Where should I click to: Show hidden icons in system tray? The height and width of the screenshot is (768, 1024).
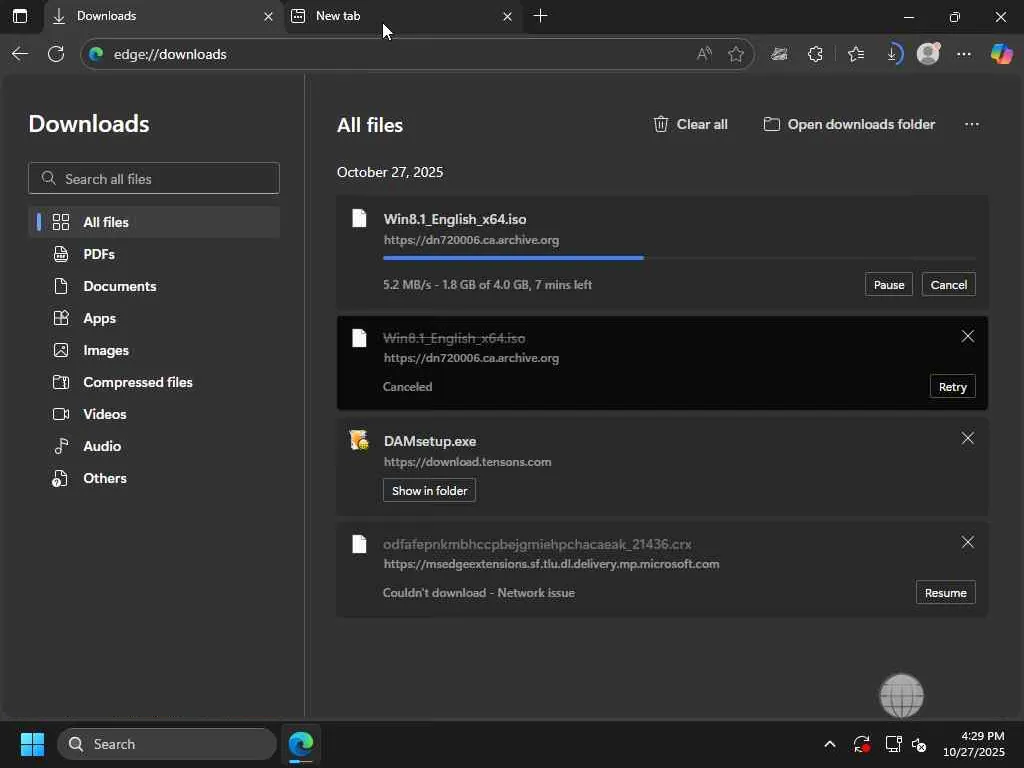[x=829, y=744]
